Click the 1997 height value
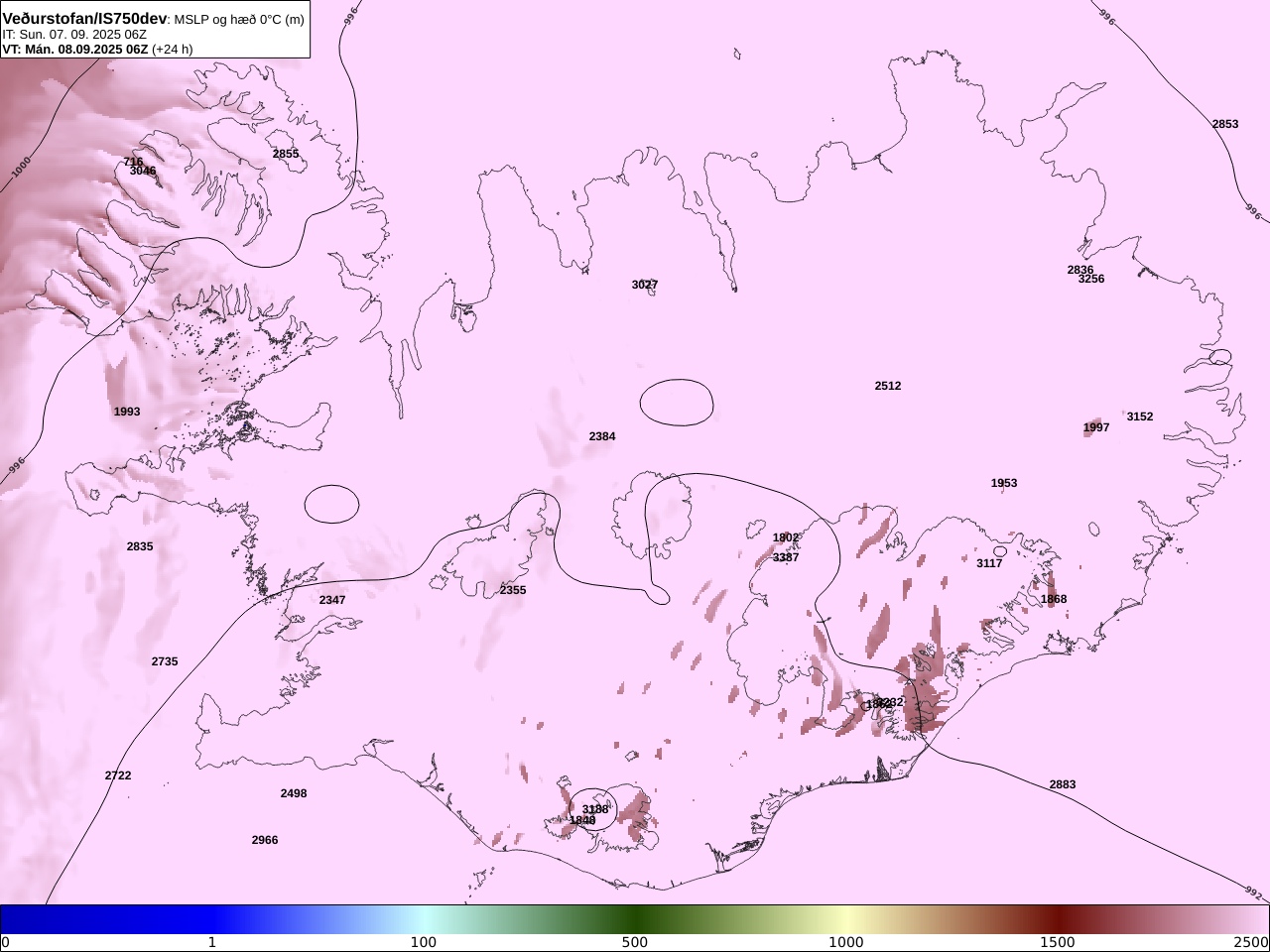1270x952 pixels. pyautogui.click(x=1096, y=427)
